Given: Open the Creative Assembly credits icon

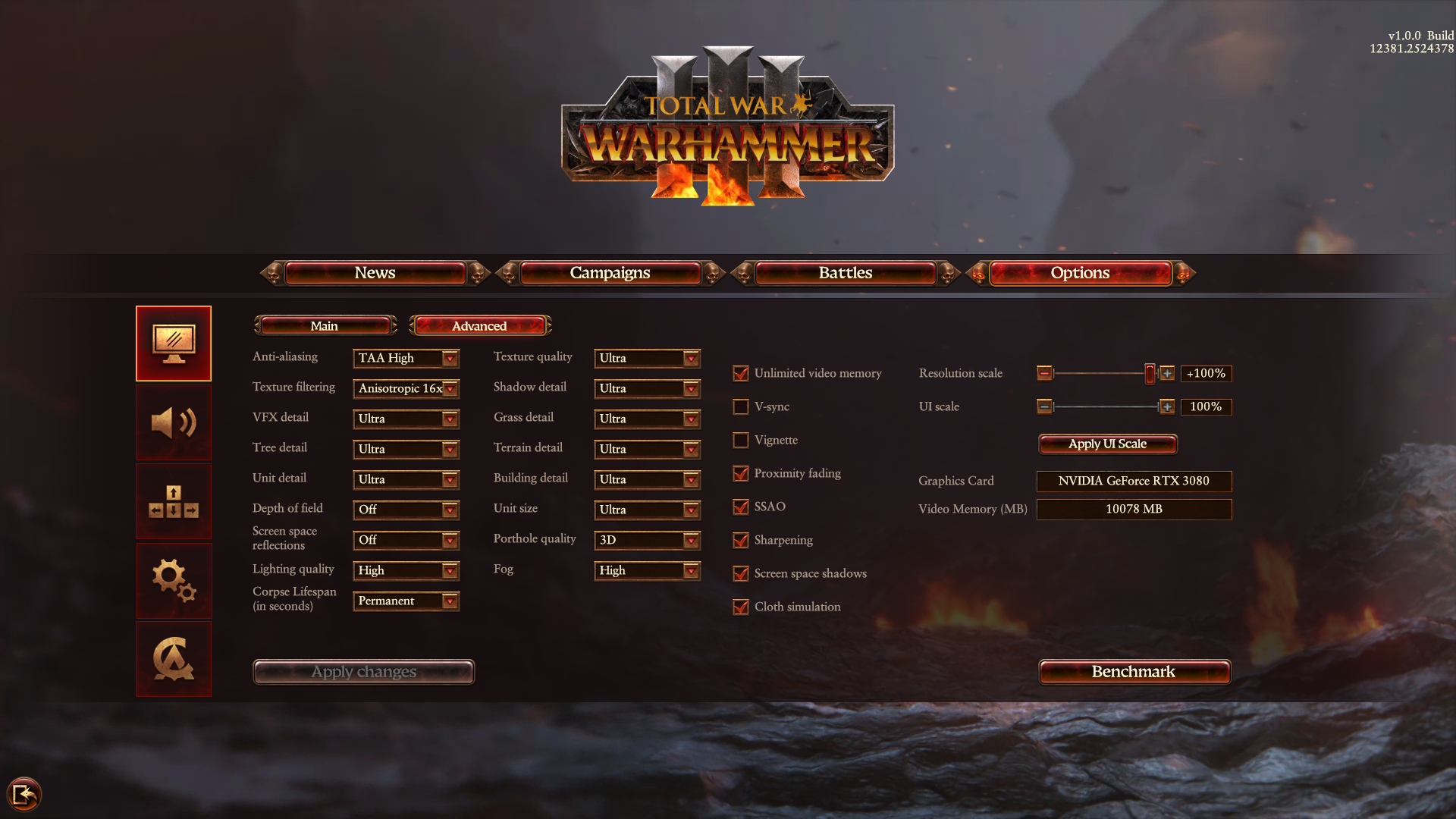Looking at the screenshot, I should (x=174, y=659).
